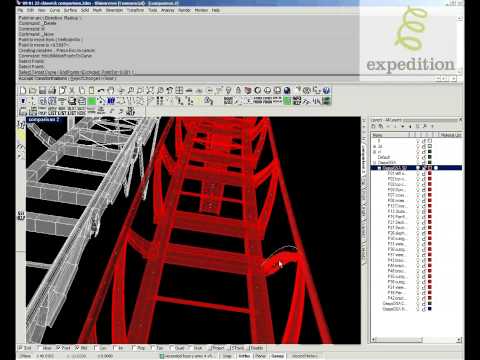Image resolution: width=480 pixels, height=360 pixels.
Task: Toggle the Quad osnap checkbox
Action: (172, 348)
